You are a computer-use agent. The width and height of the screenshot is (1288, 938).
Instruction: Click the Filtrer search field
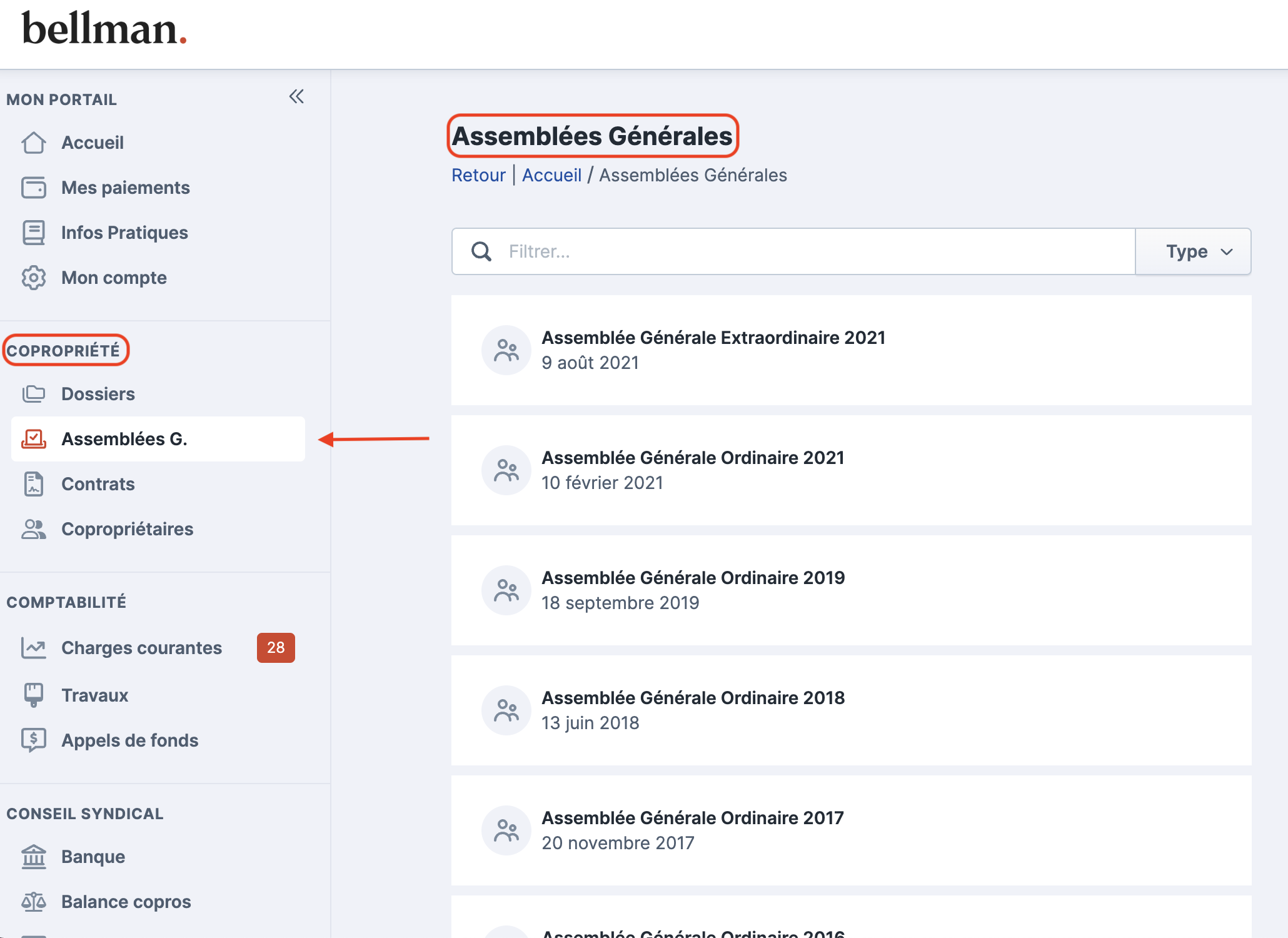click(813, 251)
